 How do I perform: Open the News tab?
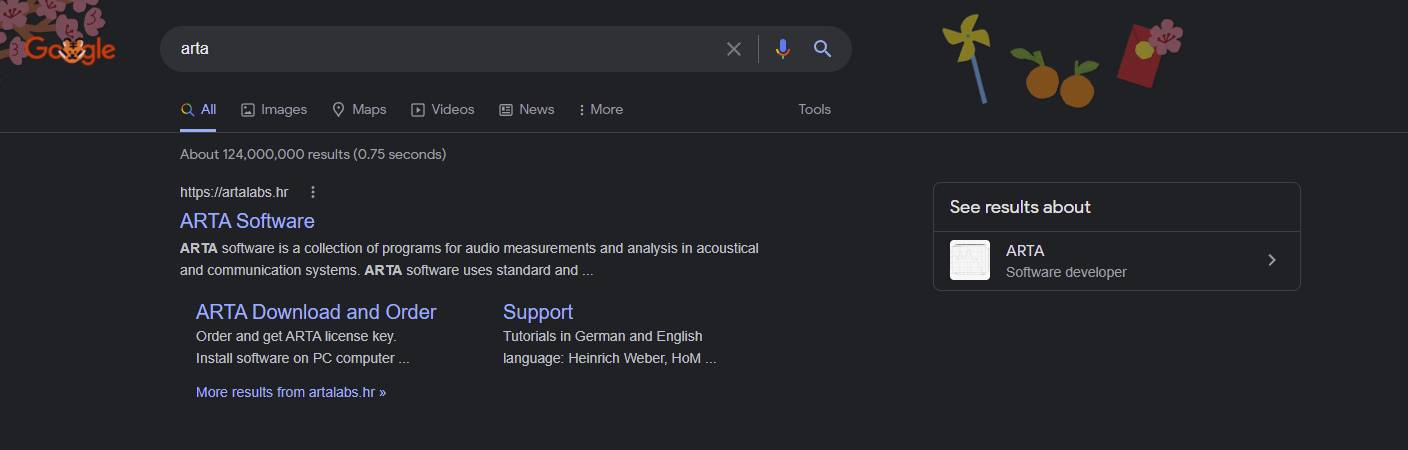(527, 110)
